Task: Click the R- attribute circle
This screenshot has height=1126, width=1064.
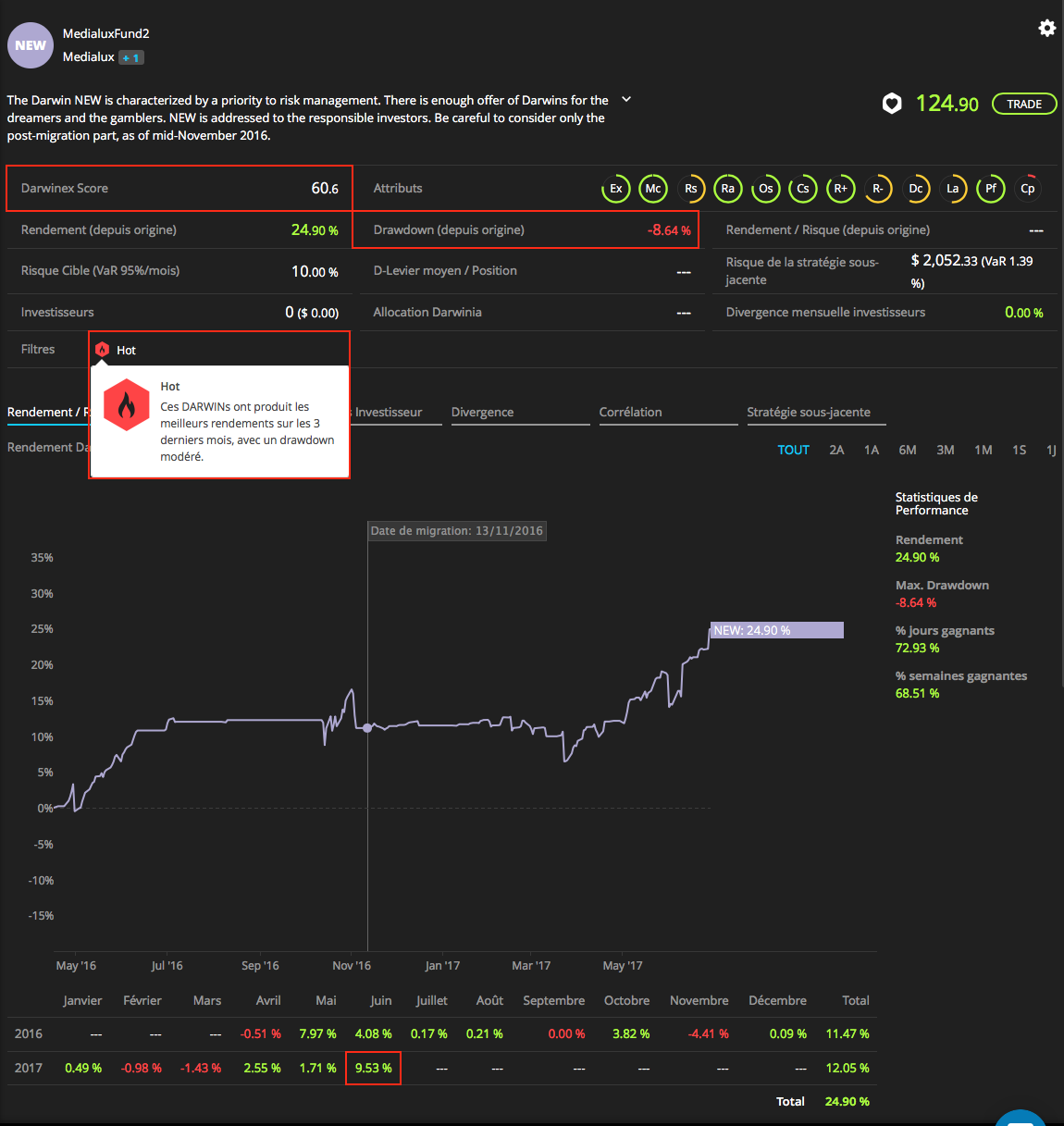Action: point(878,189)
